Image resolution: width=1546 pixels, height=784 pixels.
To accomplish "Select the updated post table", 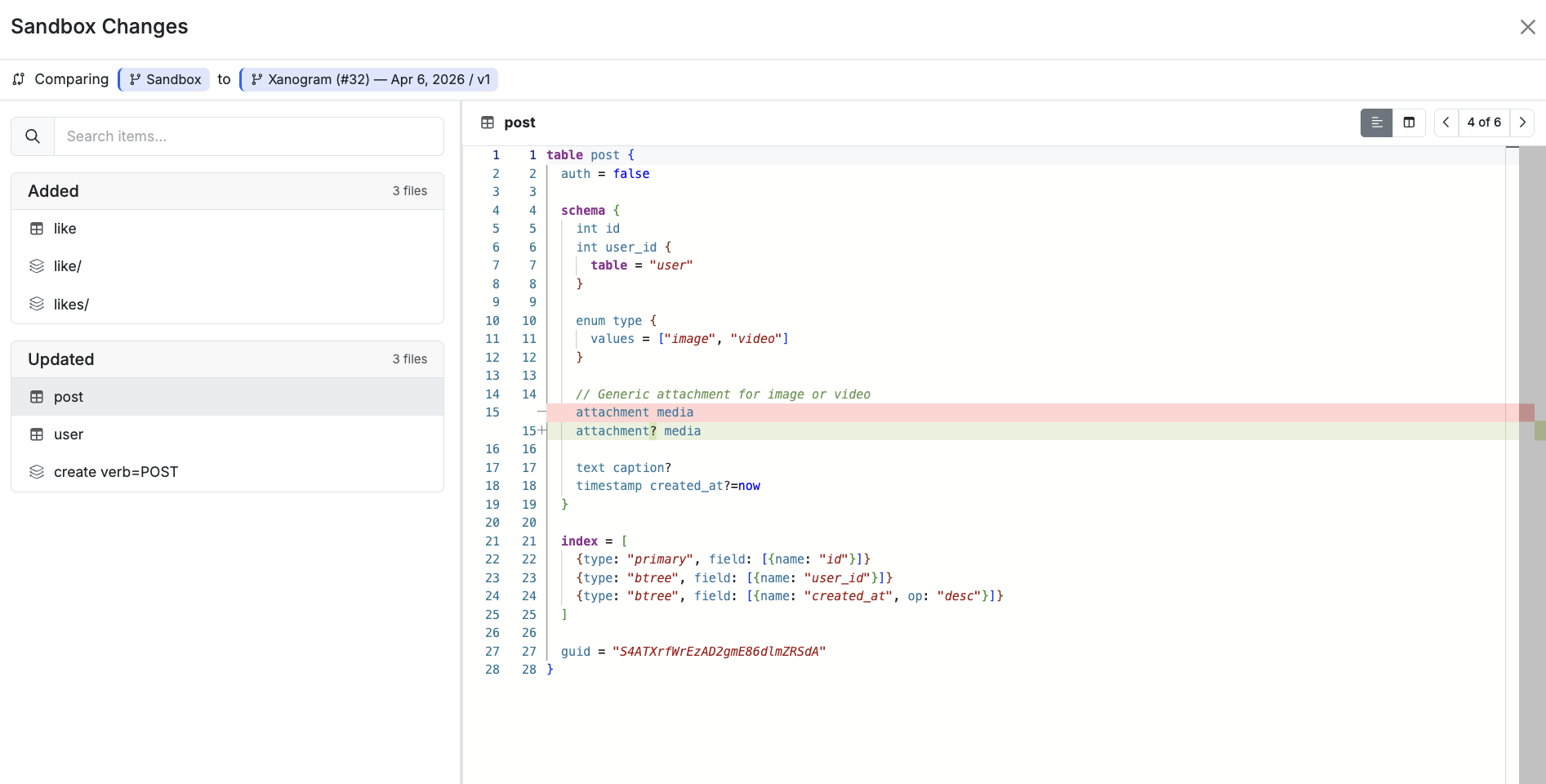I will pyautogui.click(x=227, y=397).
